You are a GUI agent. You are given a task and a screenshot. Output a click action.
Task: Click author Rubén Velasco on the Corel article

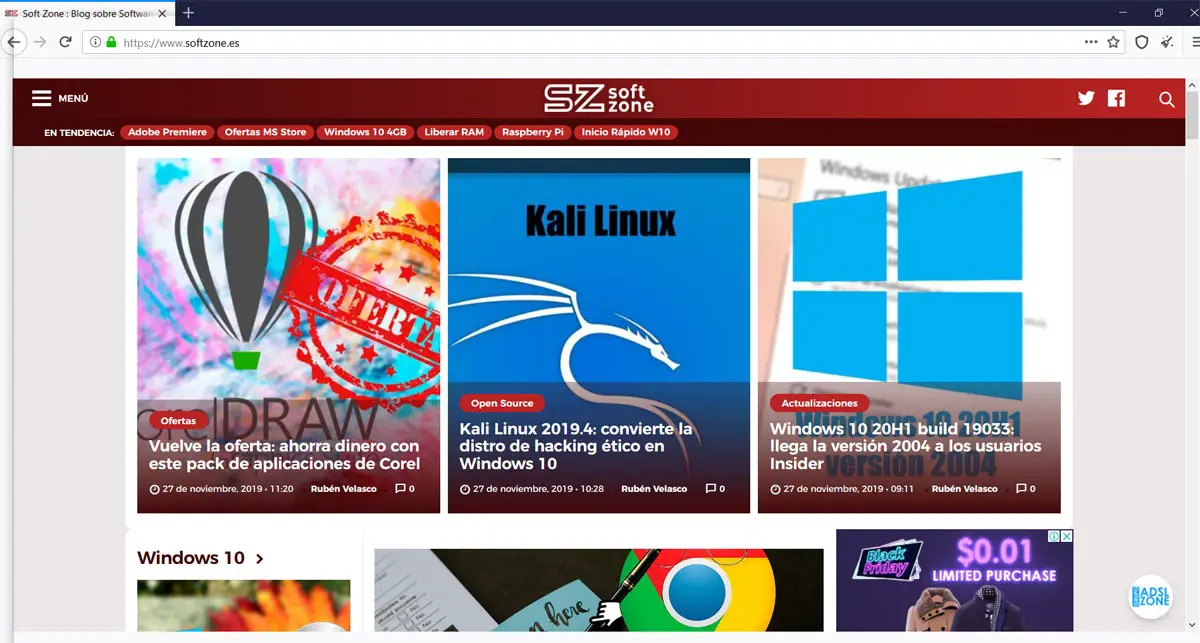click(x=344, y=489)
